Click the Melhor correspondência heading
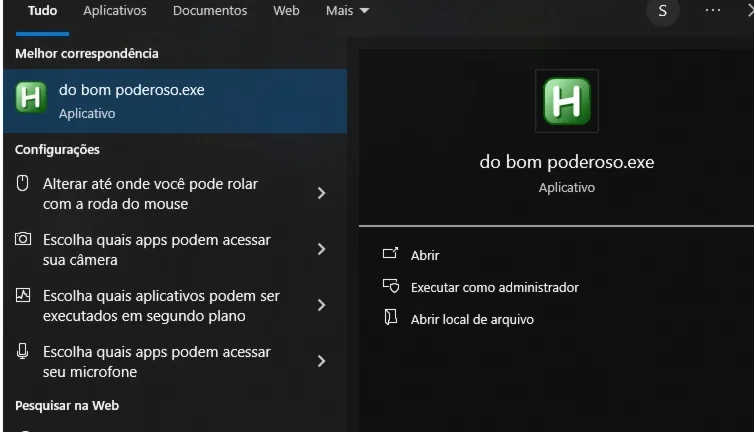 (87, 53)
